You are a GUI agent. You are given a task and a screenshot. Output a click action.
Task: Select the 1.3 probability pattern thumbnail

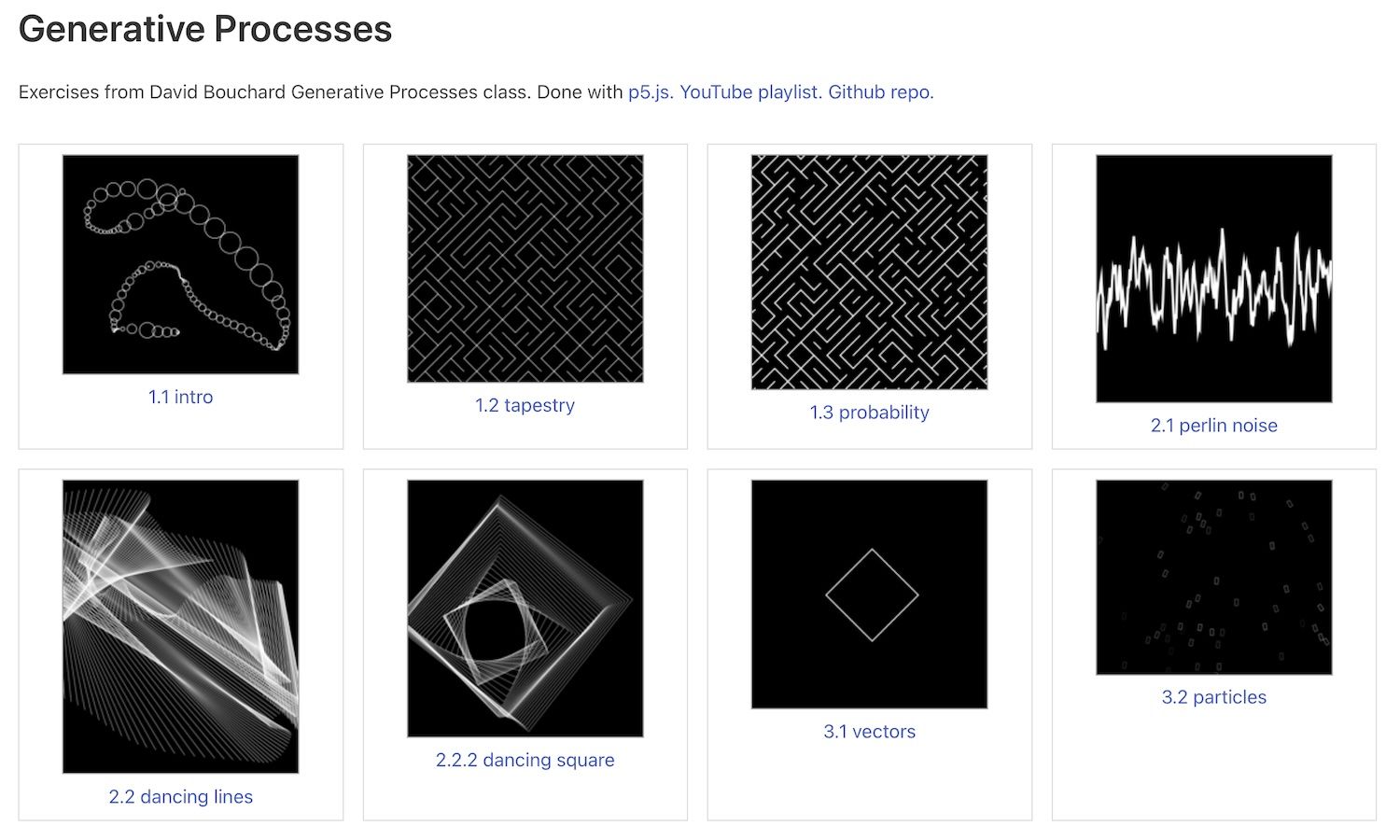tap(869, 273)
